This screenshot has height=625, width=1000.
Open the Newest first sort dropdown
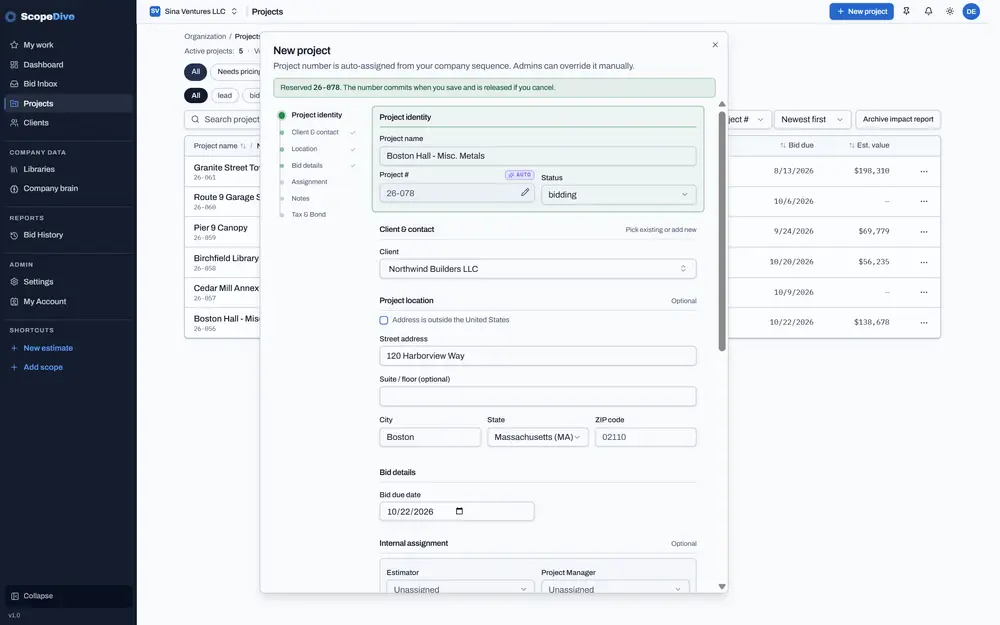[x=812, y=119]
